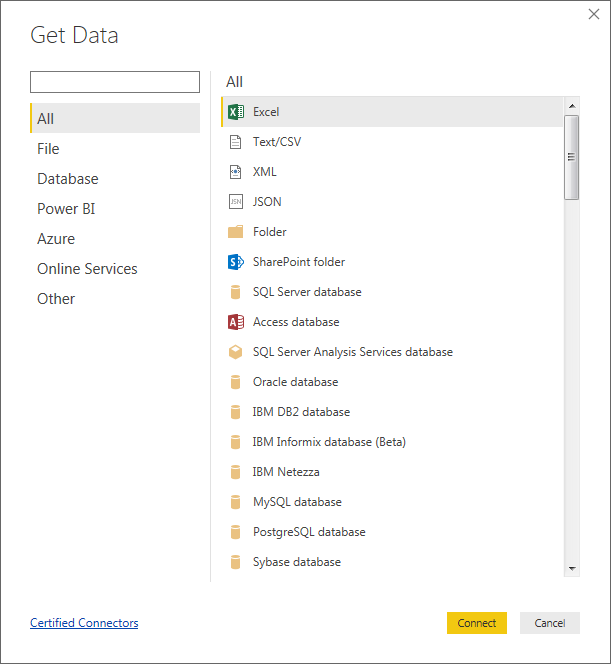The height and width of the screenshot is (664, 611).
Task: Click the Oracle database cylinder icon
Action: (235, 382)
